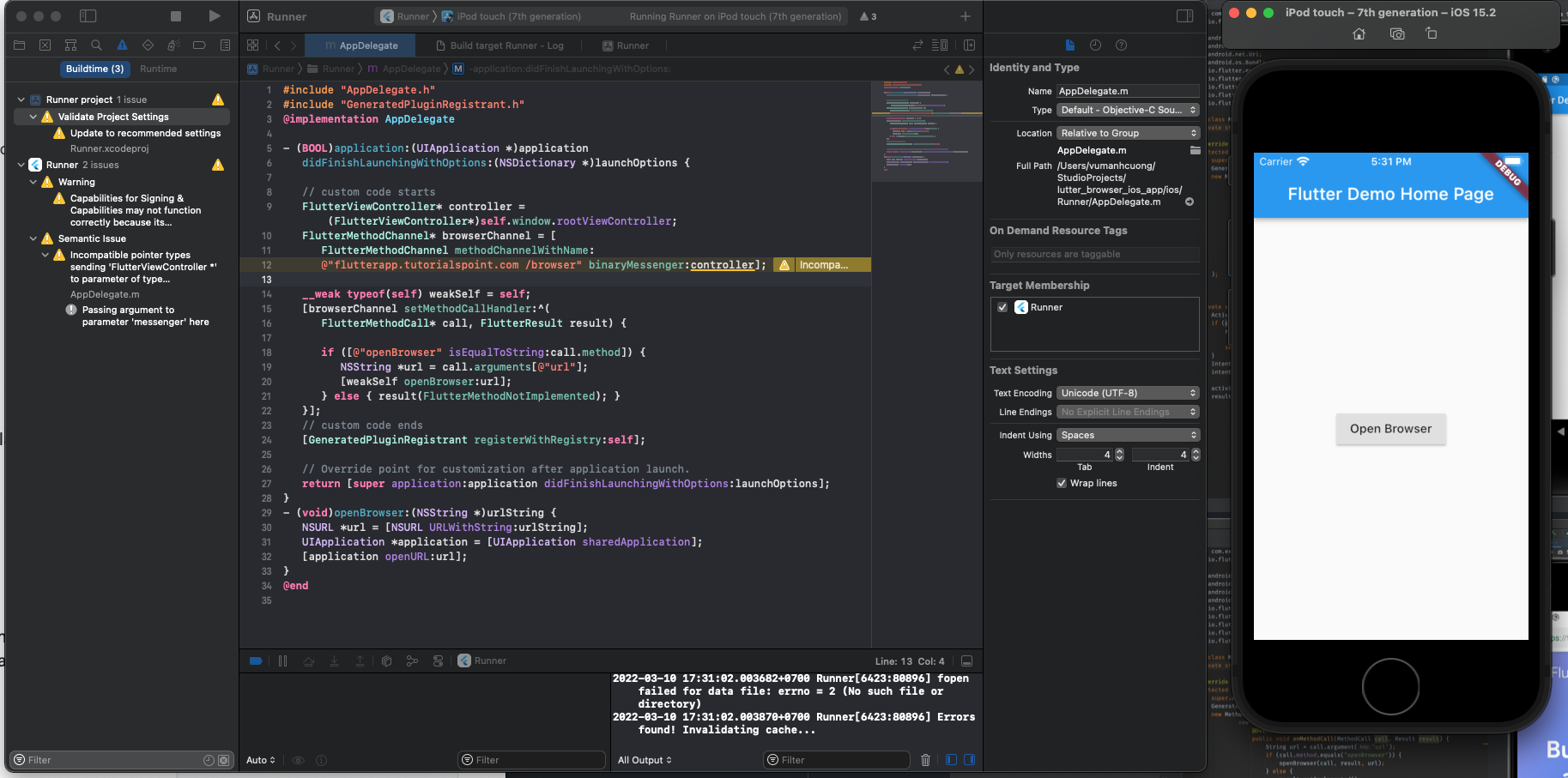The height and width of the screenshot is (778, 1568).
Task: Open Debug View Hierarchy
Action: [386, 661]
